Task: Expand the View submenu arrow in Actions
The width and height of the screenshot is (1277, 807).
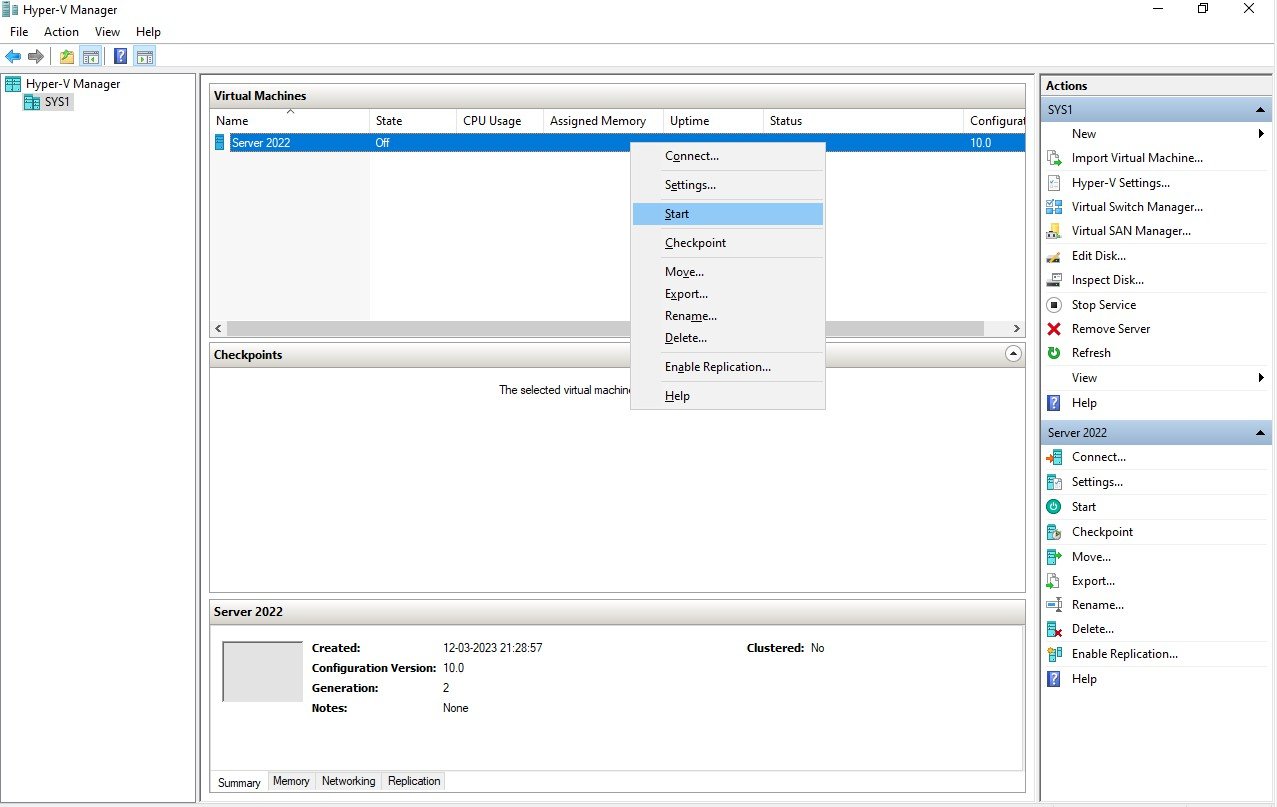Action: tap(1261, 378)
